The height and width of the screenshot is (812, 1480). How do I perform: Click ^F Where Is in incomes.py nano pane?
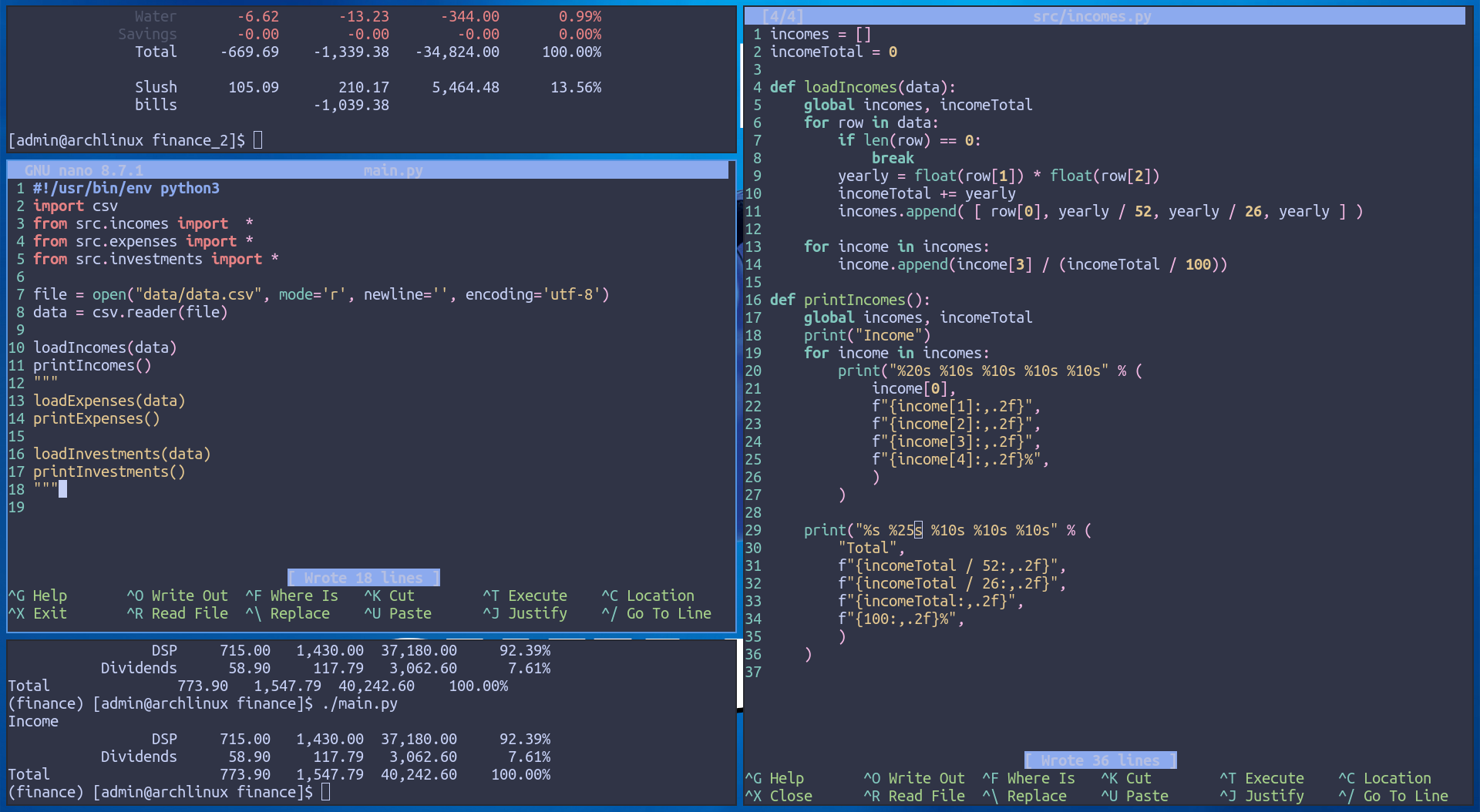click(x=1029, y=778)
